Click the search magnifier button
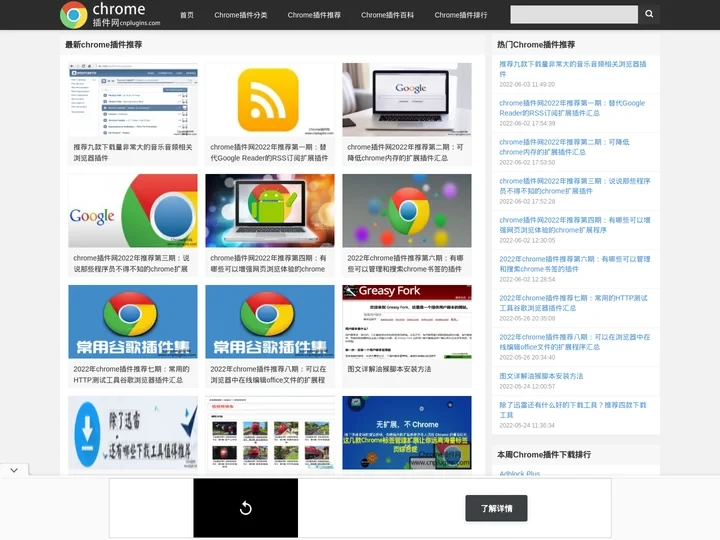This screenshot has height=540, width=720. click(x=649, y=14)
